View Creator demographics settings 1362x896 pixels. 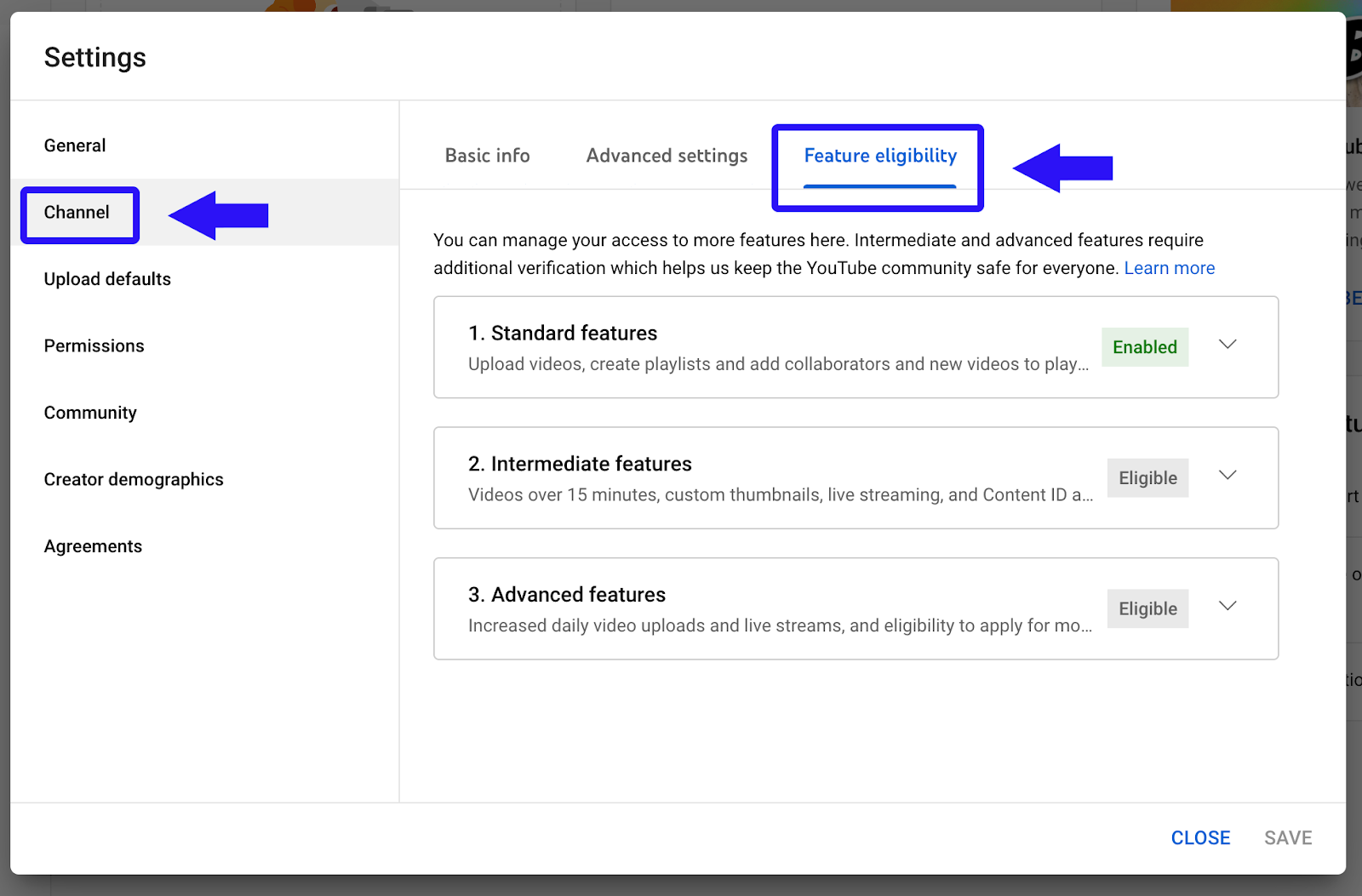[x=134, y=479]
